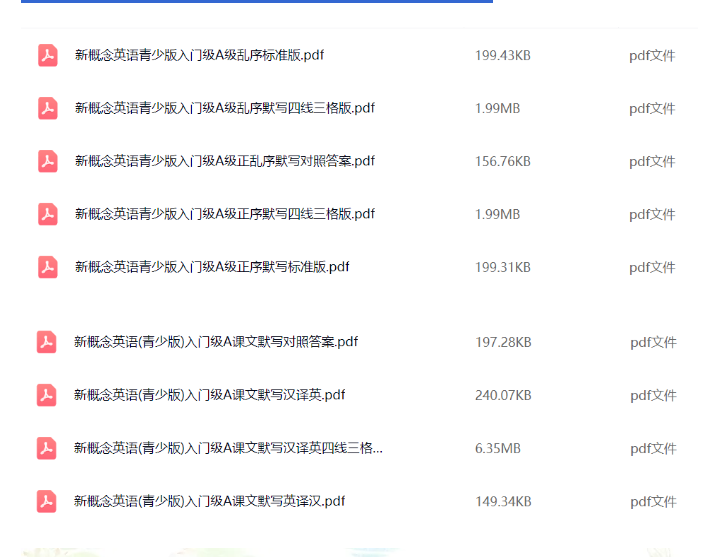
Task: Click the 197.28KB file size
Action: pos(503,342)
